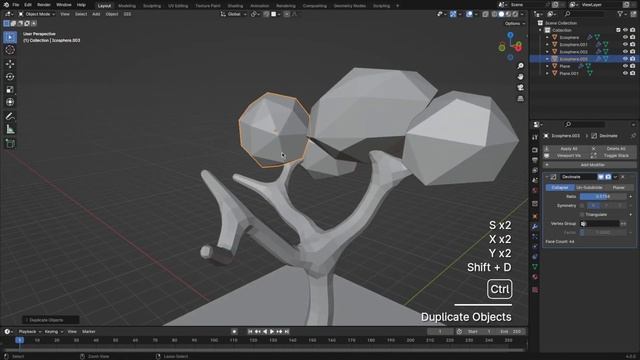This screenshot has height=360, width=640.
Task: Open the Output properties tab
Action: click(535, 160)
